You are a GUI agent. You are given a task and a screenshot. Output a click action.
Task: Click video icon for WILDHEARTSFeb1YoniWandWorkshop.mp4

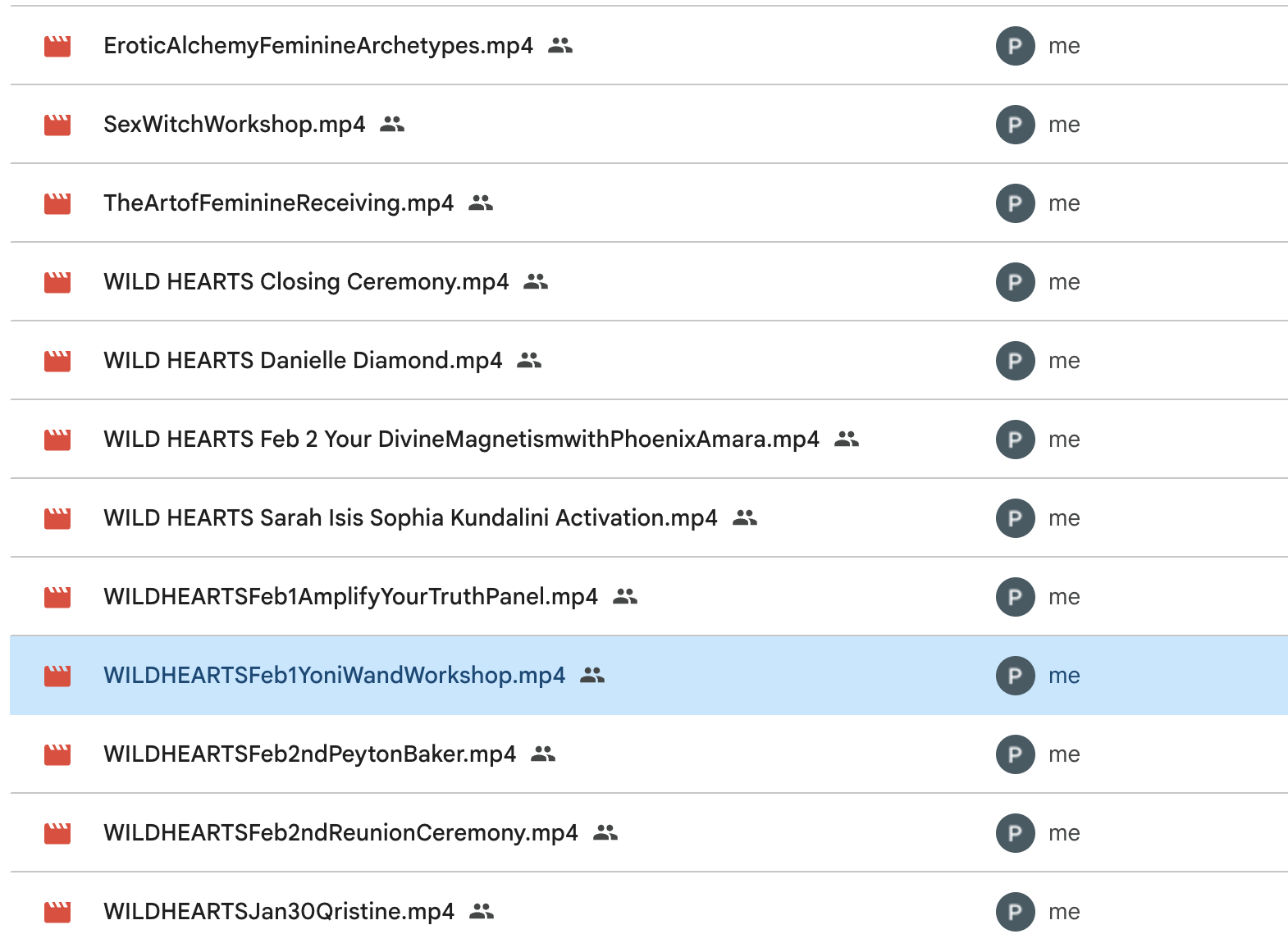coord(57,676)
